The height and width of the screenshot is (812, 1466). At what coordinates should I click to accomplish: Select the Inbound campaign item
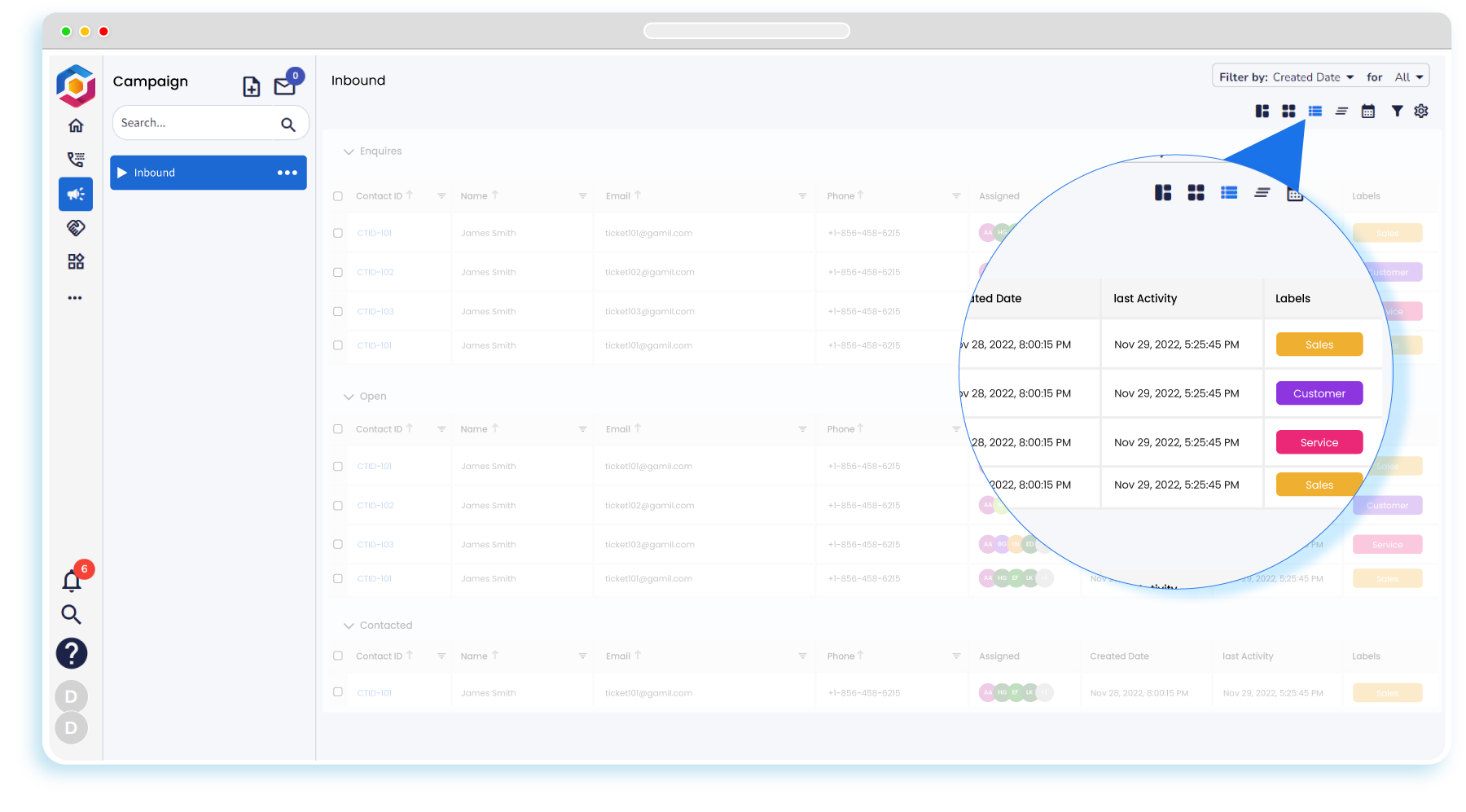tap(208, 173)
